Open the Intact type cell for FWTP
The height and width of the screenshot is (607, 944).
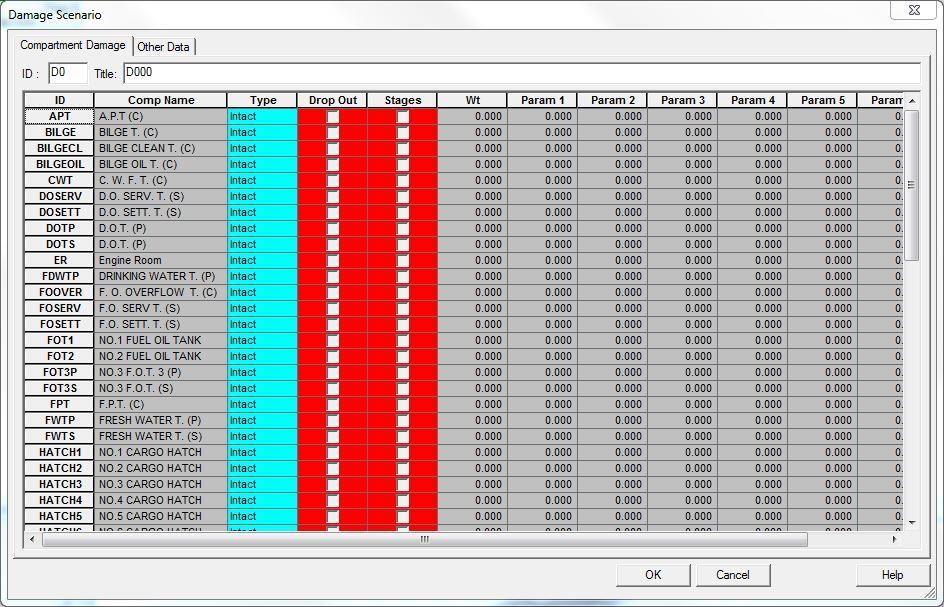pyautogui.click(x=262, y=420)
